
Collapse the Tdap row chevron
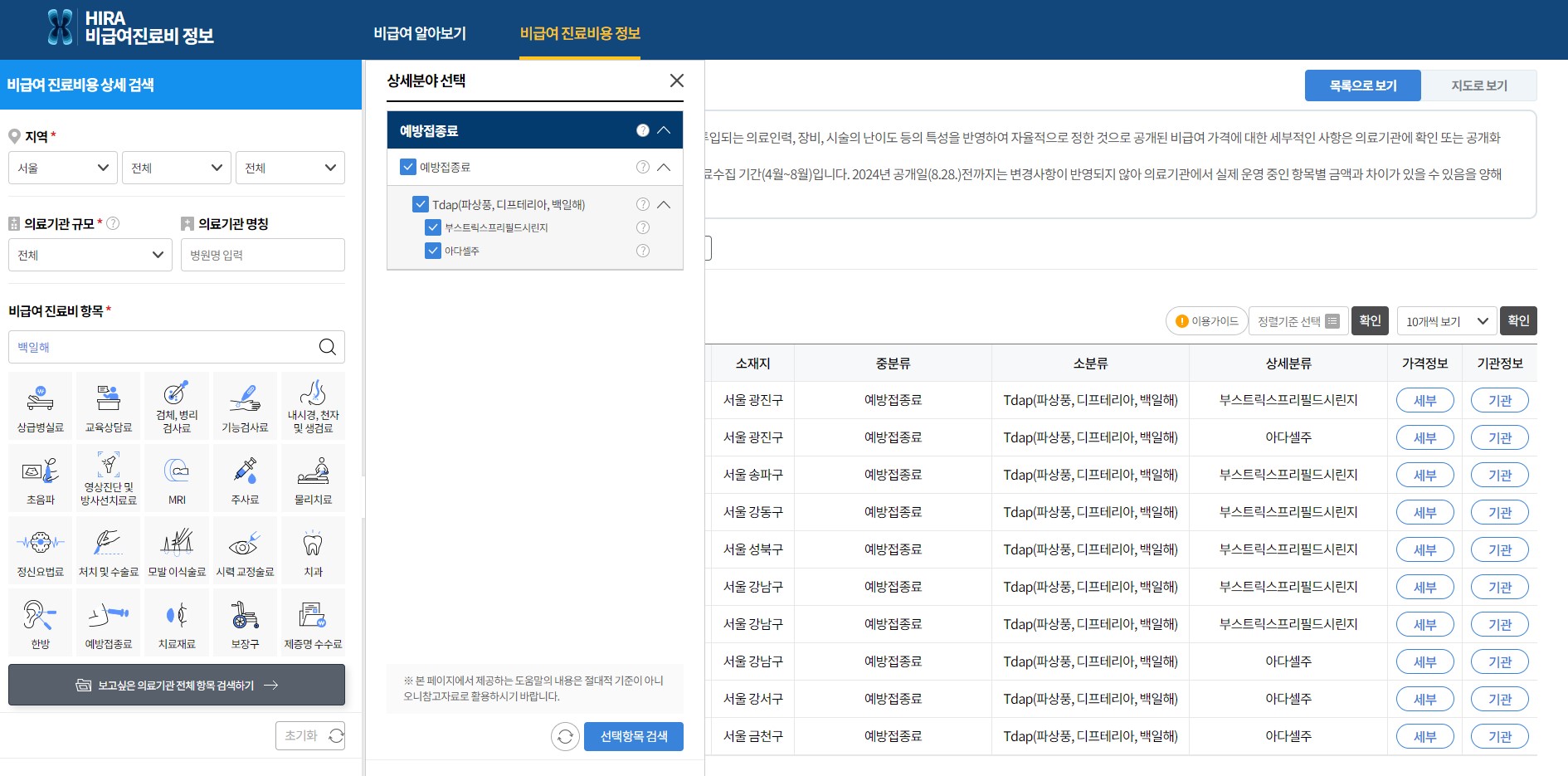[664, 204]
